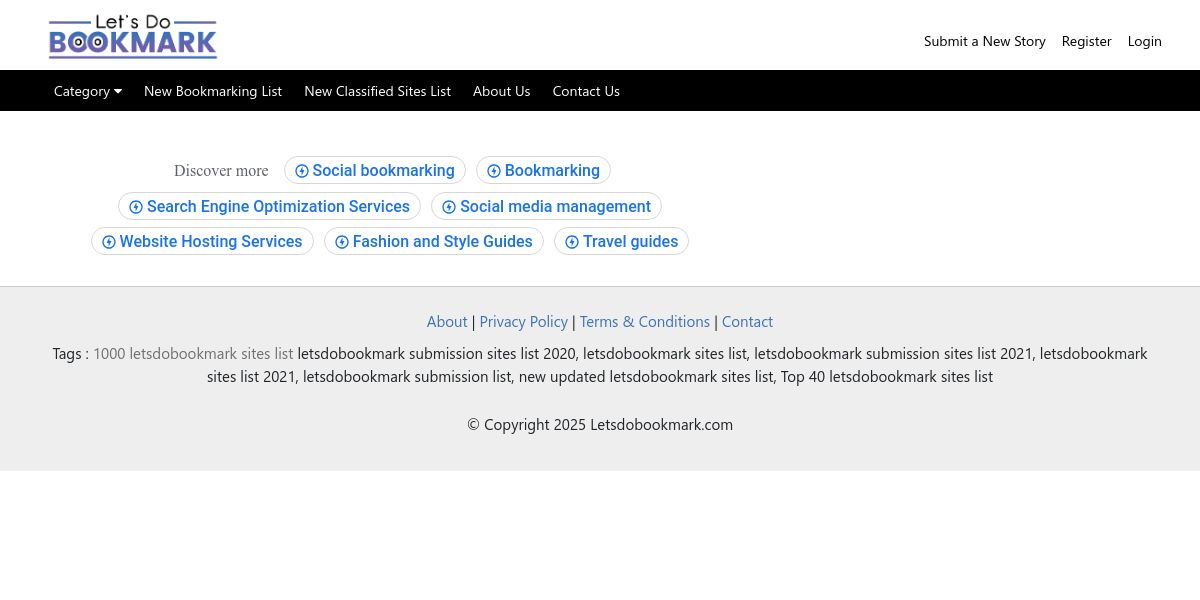Click 'Top 40 letsdobookmark sites list' text
1200x600 pixels.
pos(887,377)
